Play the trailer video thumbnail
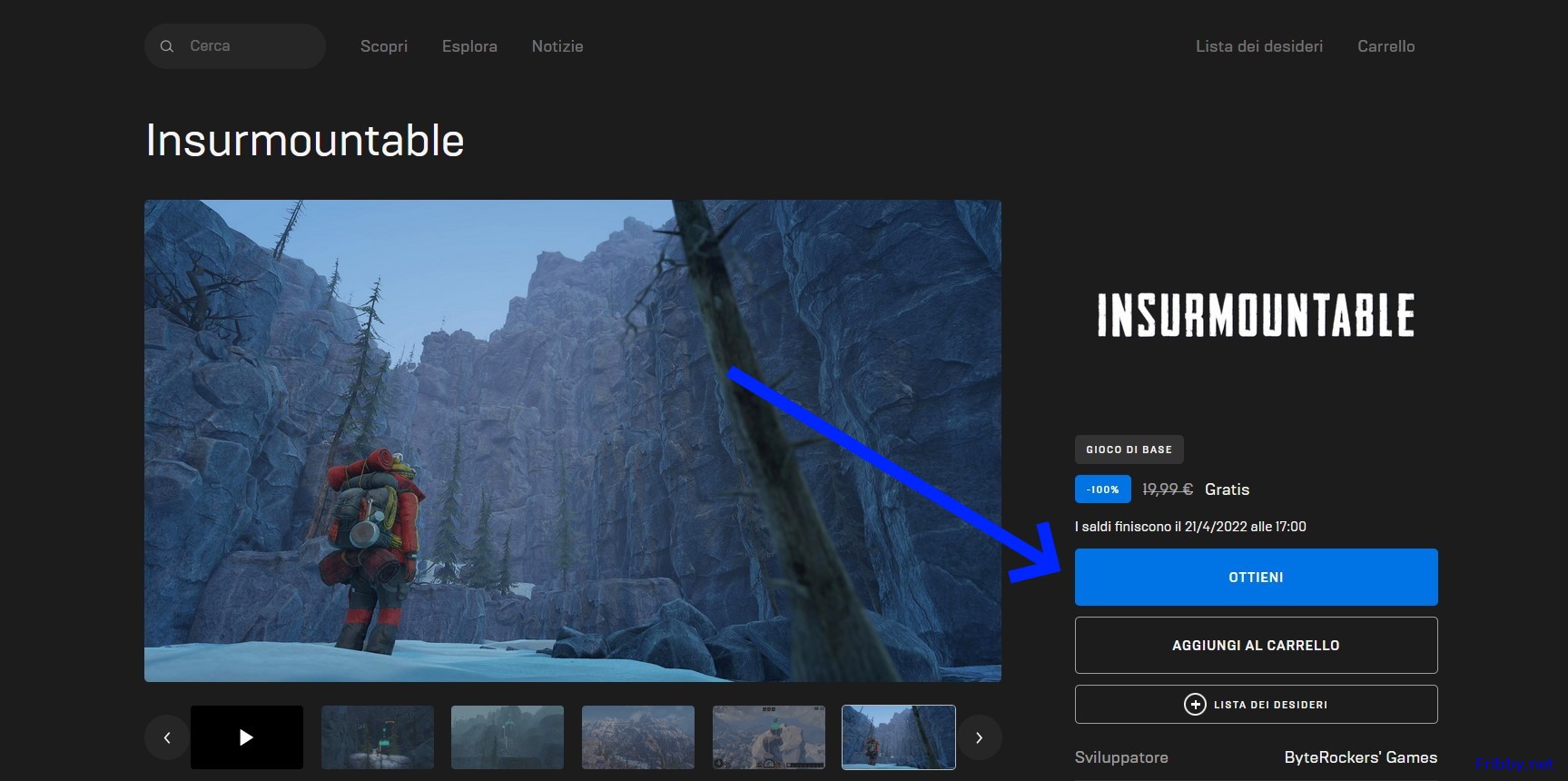Viewport: 1568px width, 781px height. 247,737
